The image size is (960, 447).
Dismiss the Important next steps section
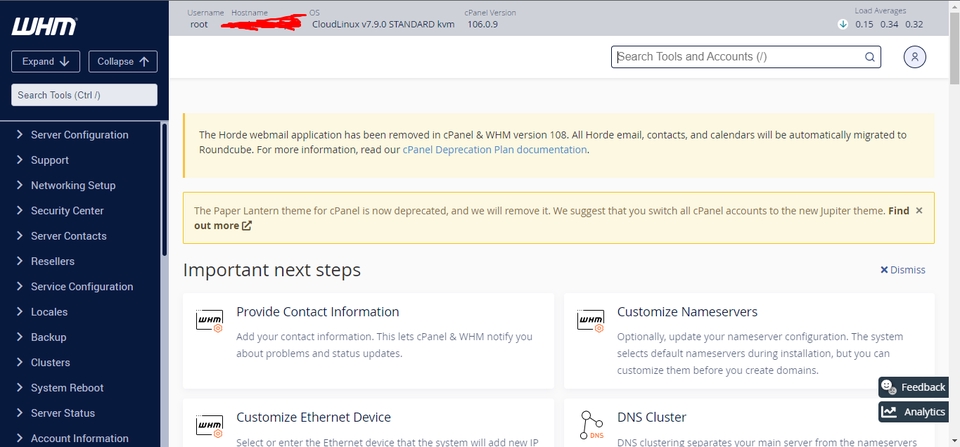pyautogui.click(x=902, y=270)
